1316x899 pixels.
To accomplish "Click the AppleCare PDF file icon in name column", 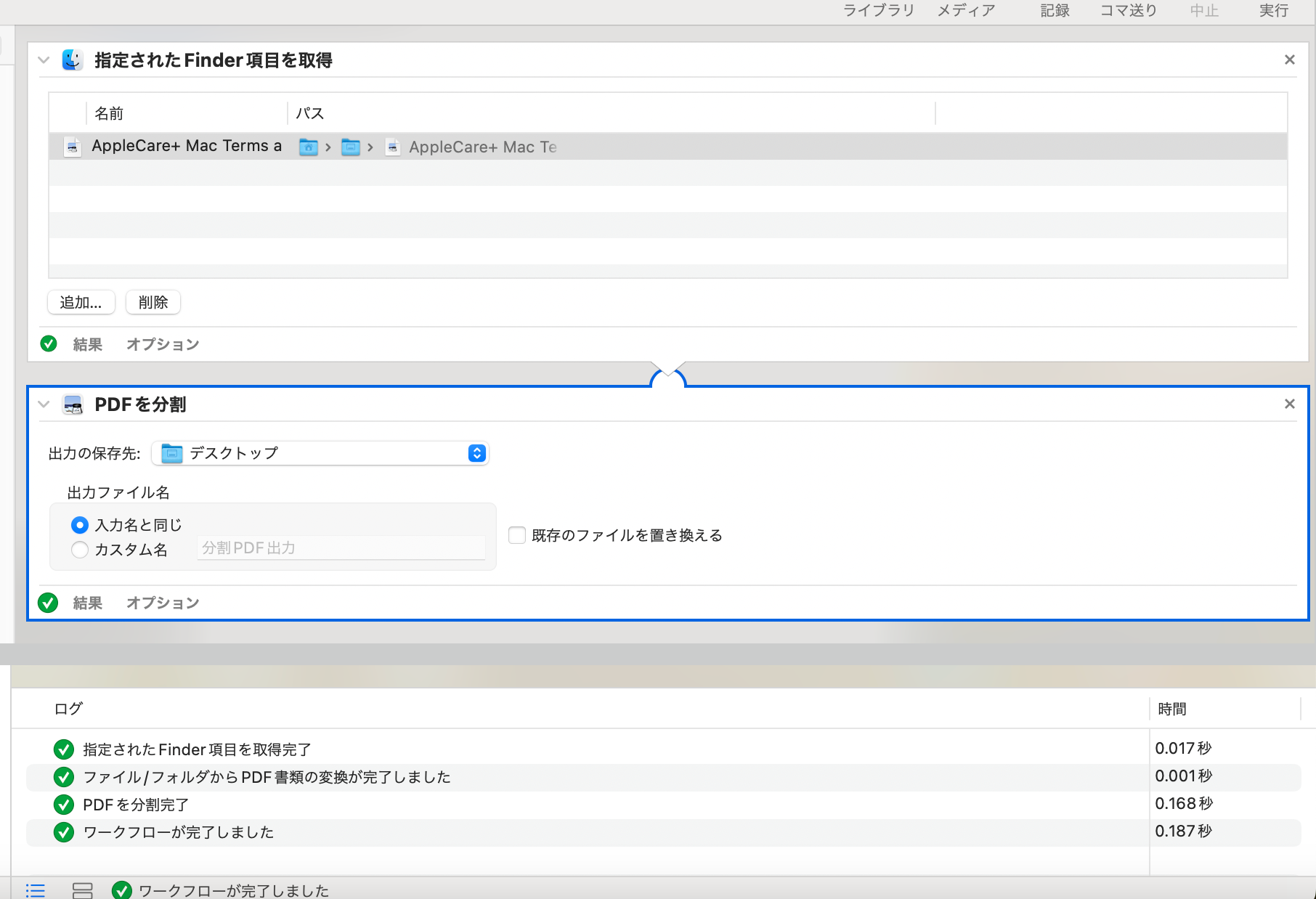I will [72, 147].
